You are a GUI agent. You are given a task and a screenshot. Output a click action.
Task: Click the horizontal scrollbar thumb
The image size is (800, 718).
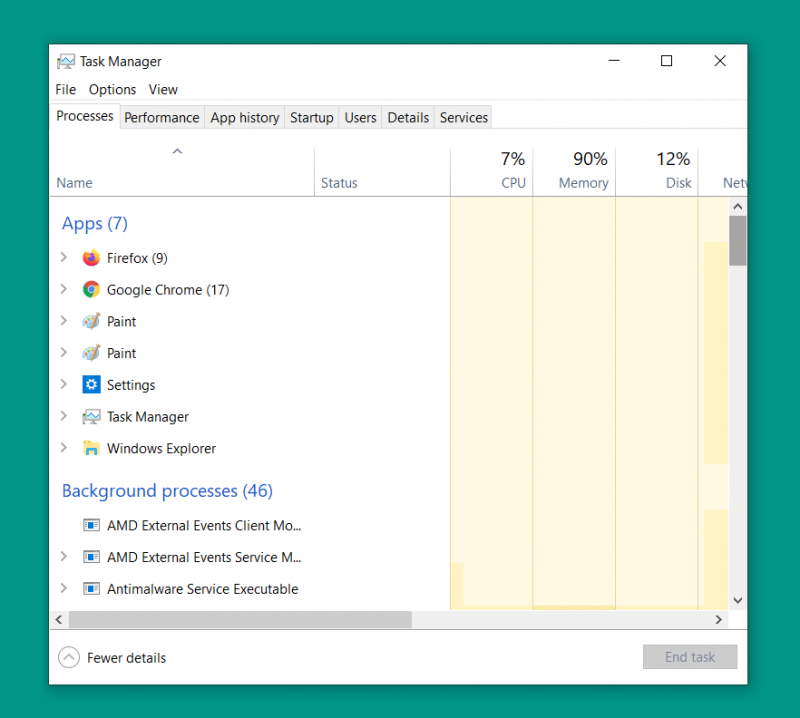tap(240, 620)
